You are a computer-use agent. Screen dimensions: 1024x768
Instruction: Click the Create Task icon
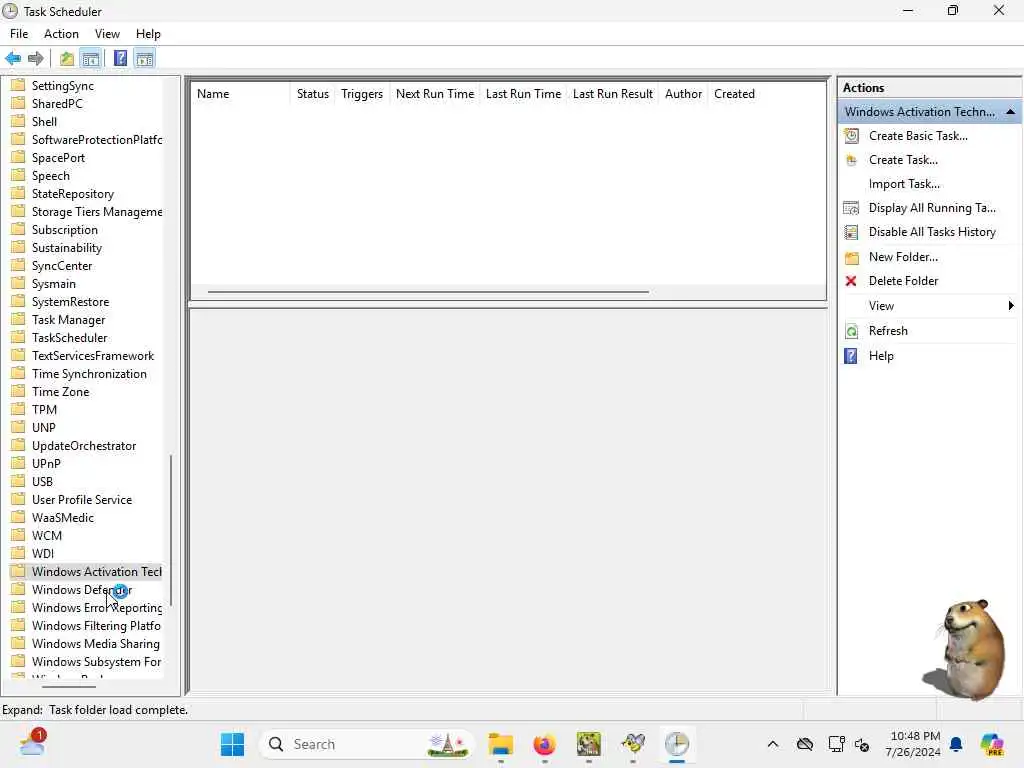click(x=851, y=160)
